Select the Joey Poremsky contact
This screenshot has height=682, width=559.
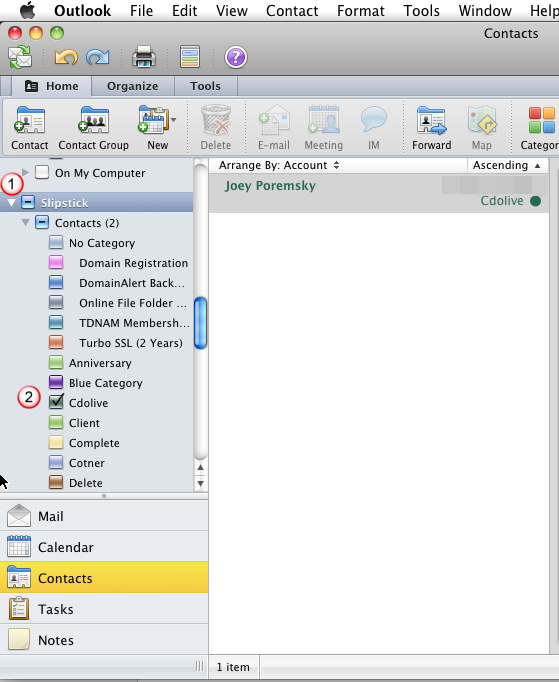click(378, 193)
